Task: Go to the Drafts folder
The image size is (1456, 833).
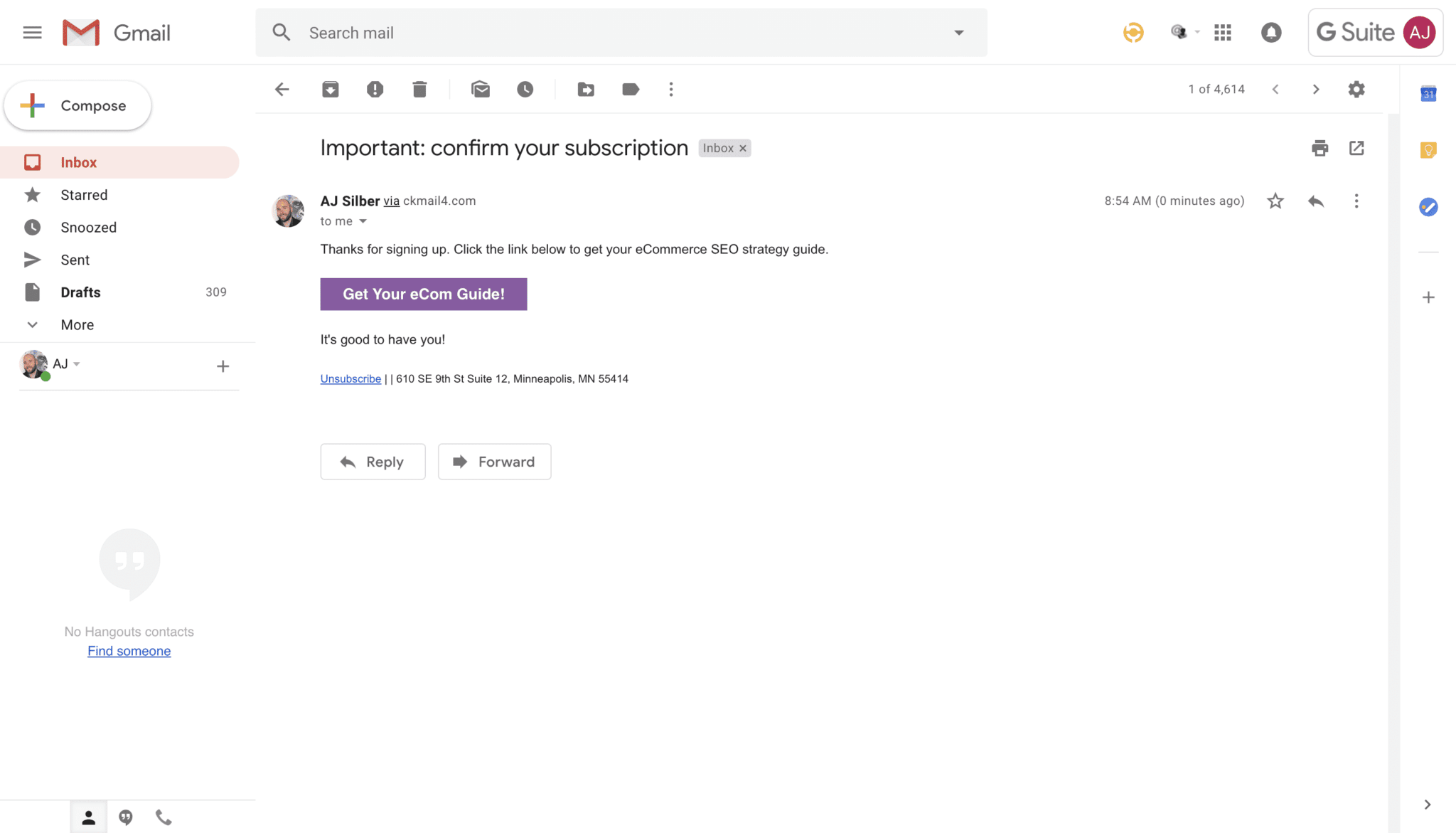Action: [x=80, y=292]
